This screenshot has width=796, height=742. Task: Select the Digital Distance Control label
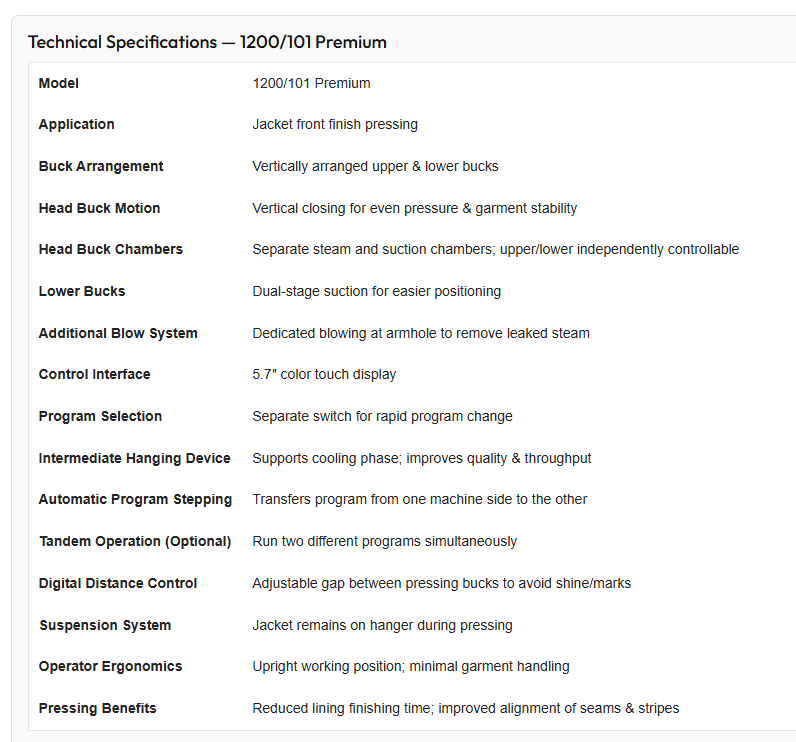118,583
